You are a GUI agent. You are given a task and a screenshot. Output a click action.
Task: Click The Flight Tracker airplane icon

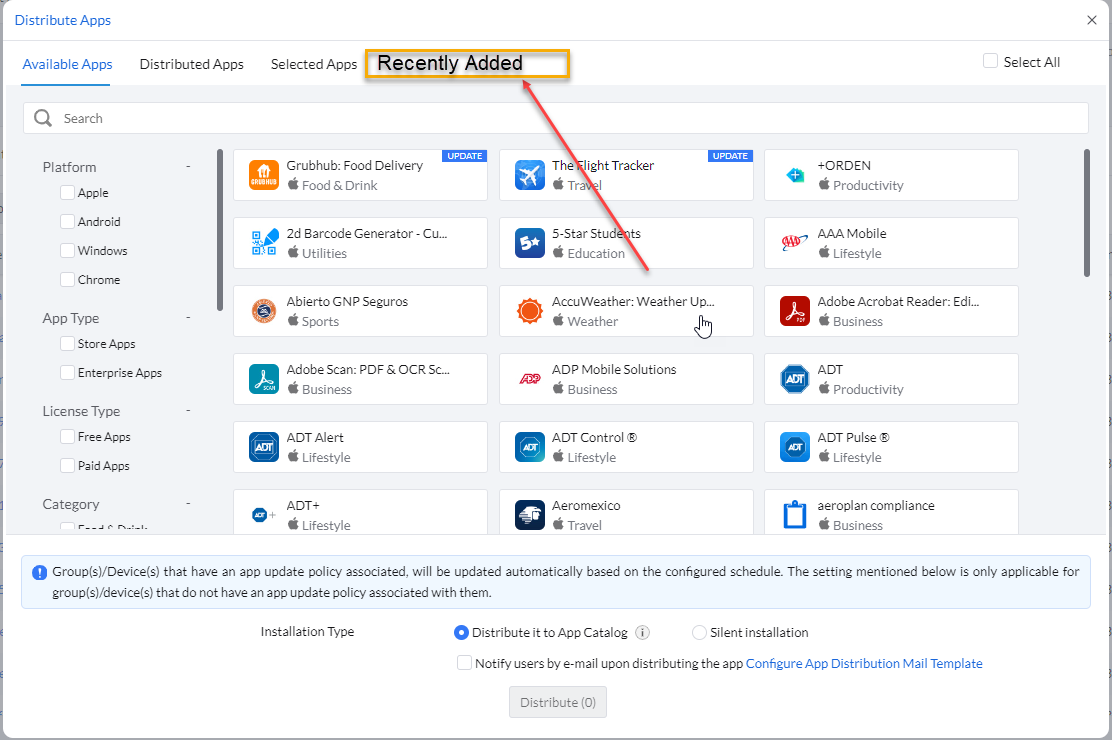[x=530, y=175]
